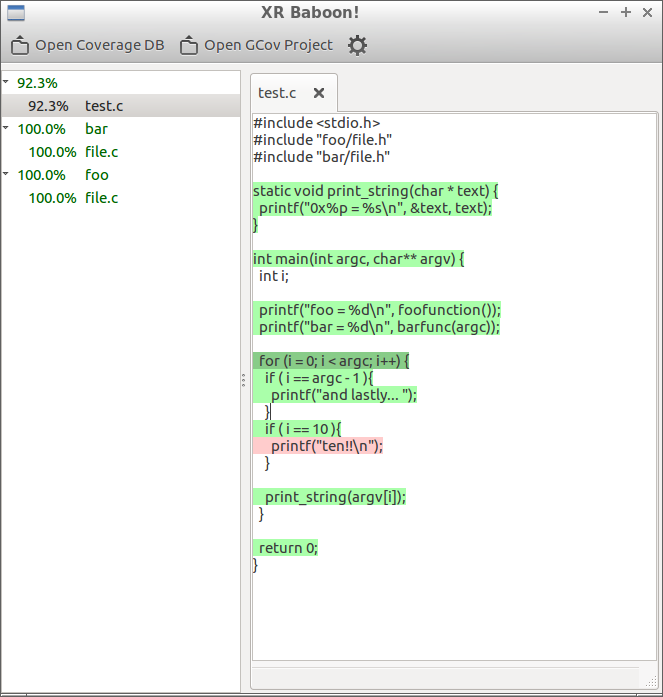This screenshot has width=663, height=697.
Task: Click the 'int main(int argc, char** argv)' line
Action: 358,259
